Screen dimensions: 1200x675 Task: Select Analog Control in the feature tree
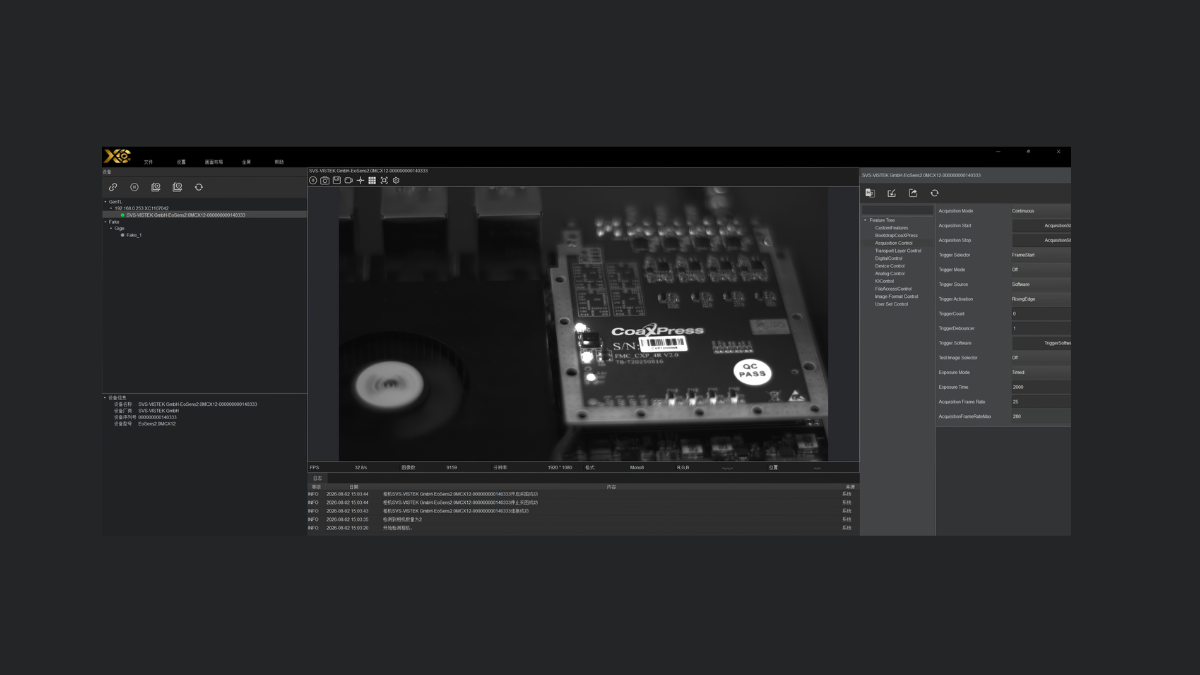890,274
